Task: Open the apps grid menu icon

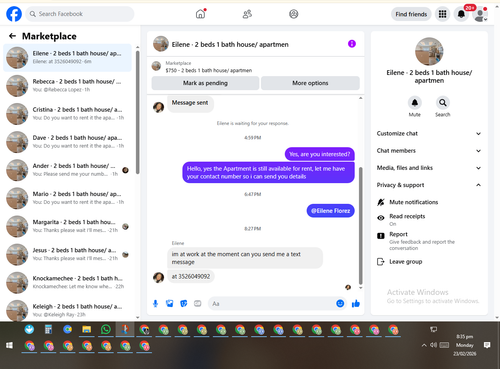Action: (x=442, y=14)
